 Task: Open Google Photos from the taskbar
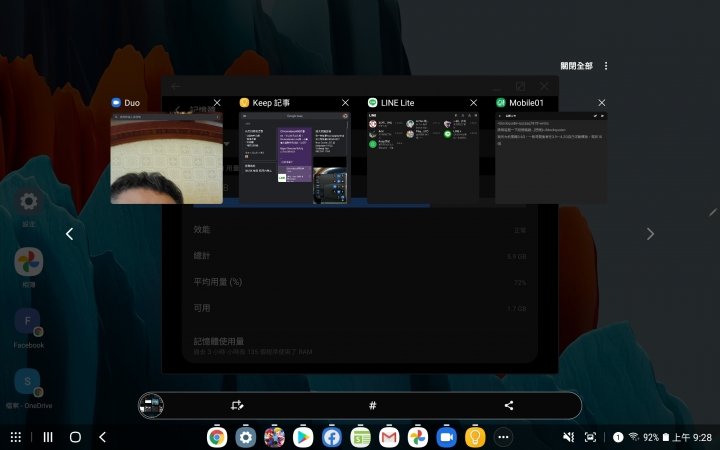[x=418, y=437]
